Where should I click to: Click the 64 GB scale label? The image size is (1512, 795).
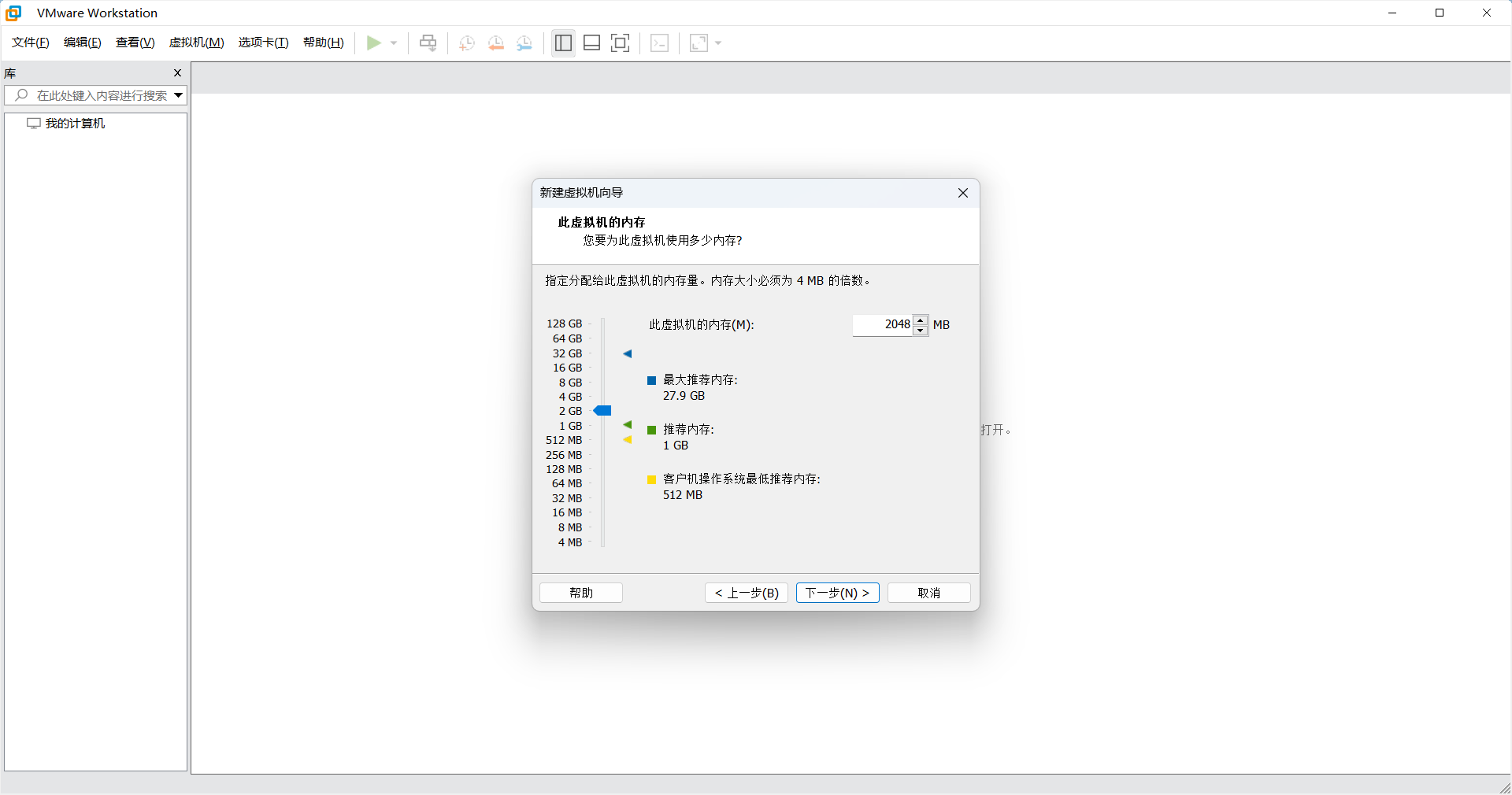pyautogui.click(x=568, y=339)
